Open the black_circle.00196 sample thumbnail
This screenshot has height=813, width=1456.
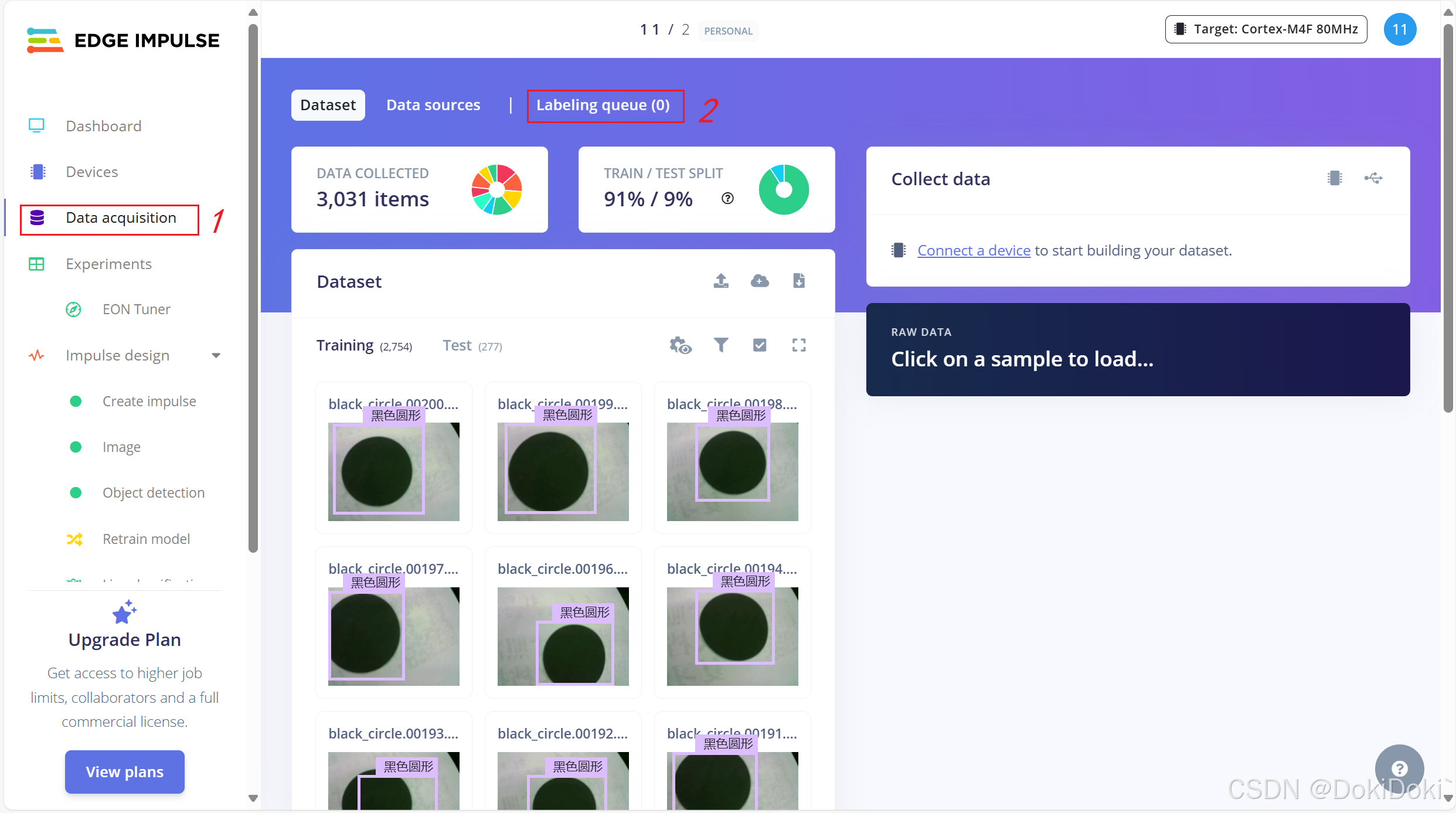(563, 636)
